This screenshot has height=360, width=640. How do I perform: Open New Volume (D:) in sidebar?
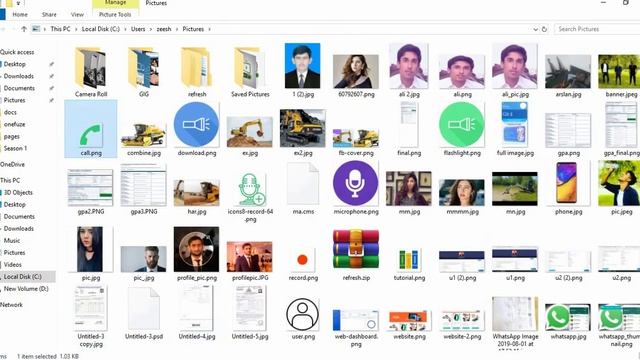(x=26, y=289)
